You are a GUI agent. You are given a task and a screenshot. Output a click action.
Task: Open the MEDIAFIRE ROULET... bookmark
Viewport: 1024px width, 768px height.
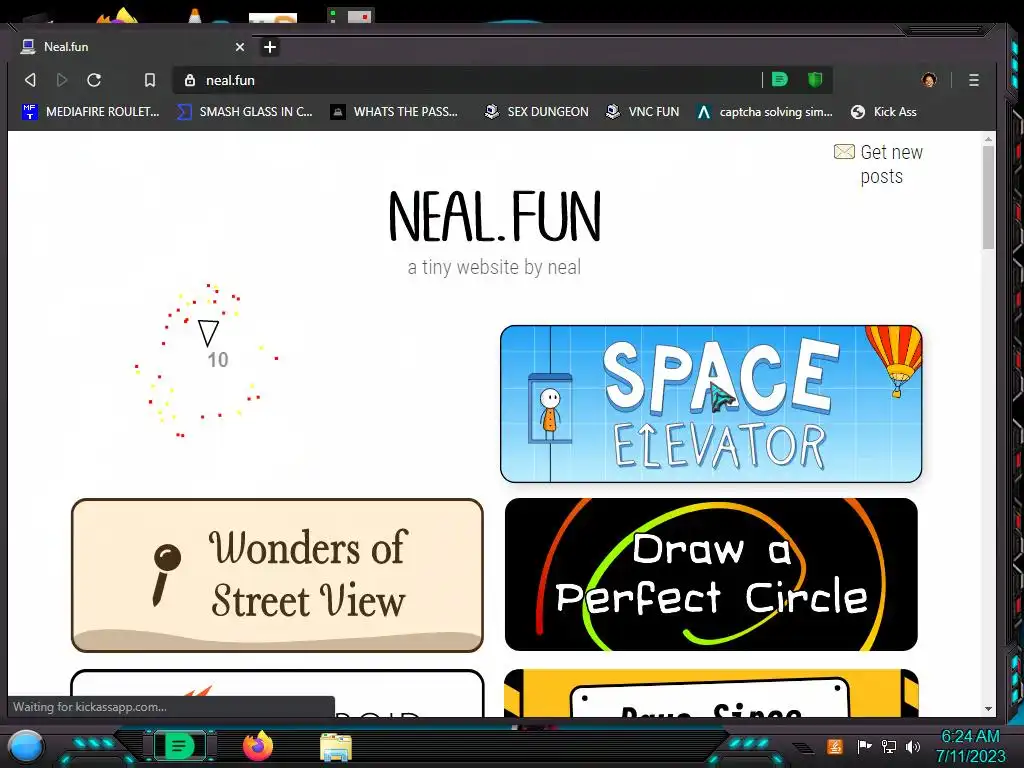(91, 112)
